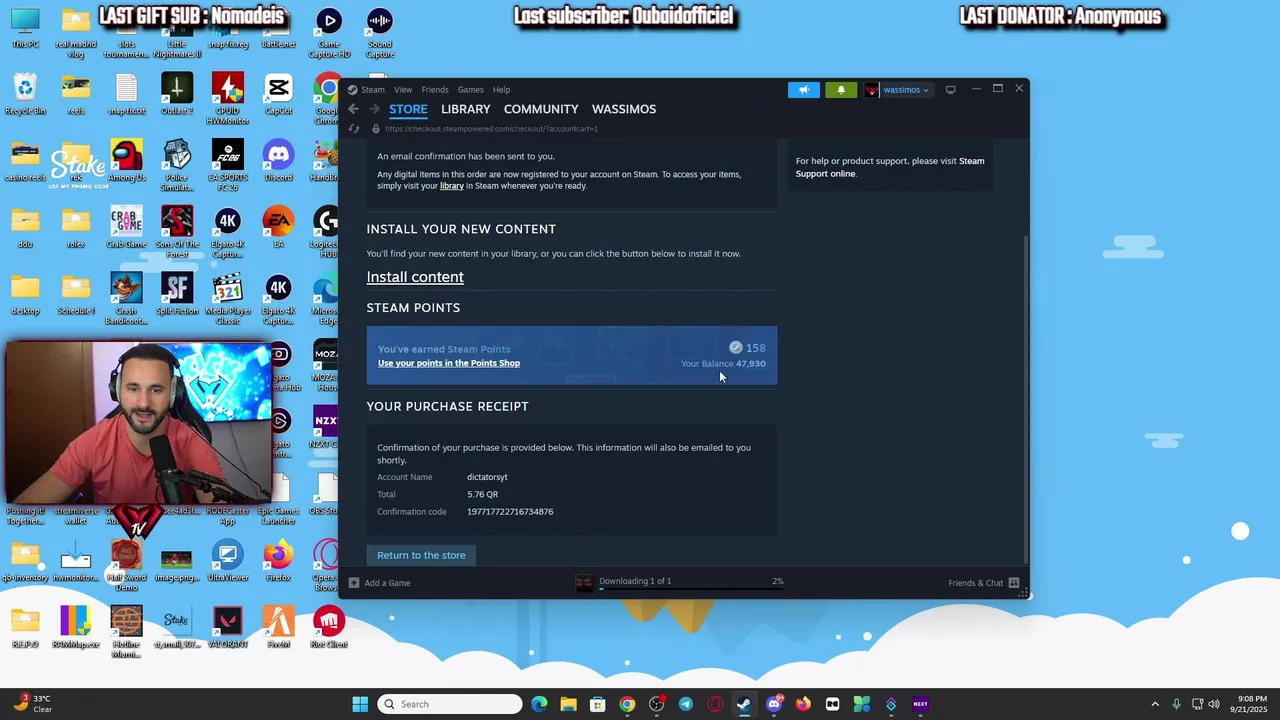Open Outlast 2 desktop shortcut
The image size is (1280, 720).
pos(177,95)
